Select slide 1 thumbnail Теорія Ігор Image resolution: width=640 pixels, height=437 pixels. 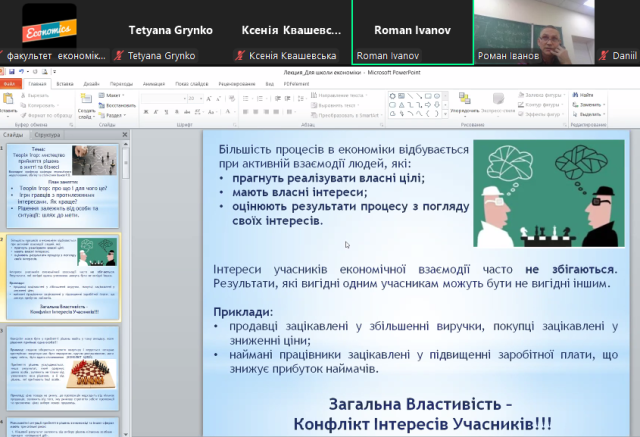[63, 186]
